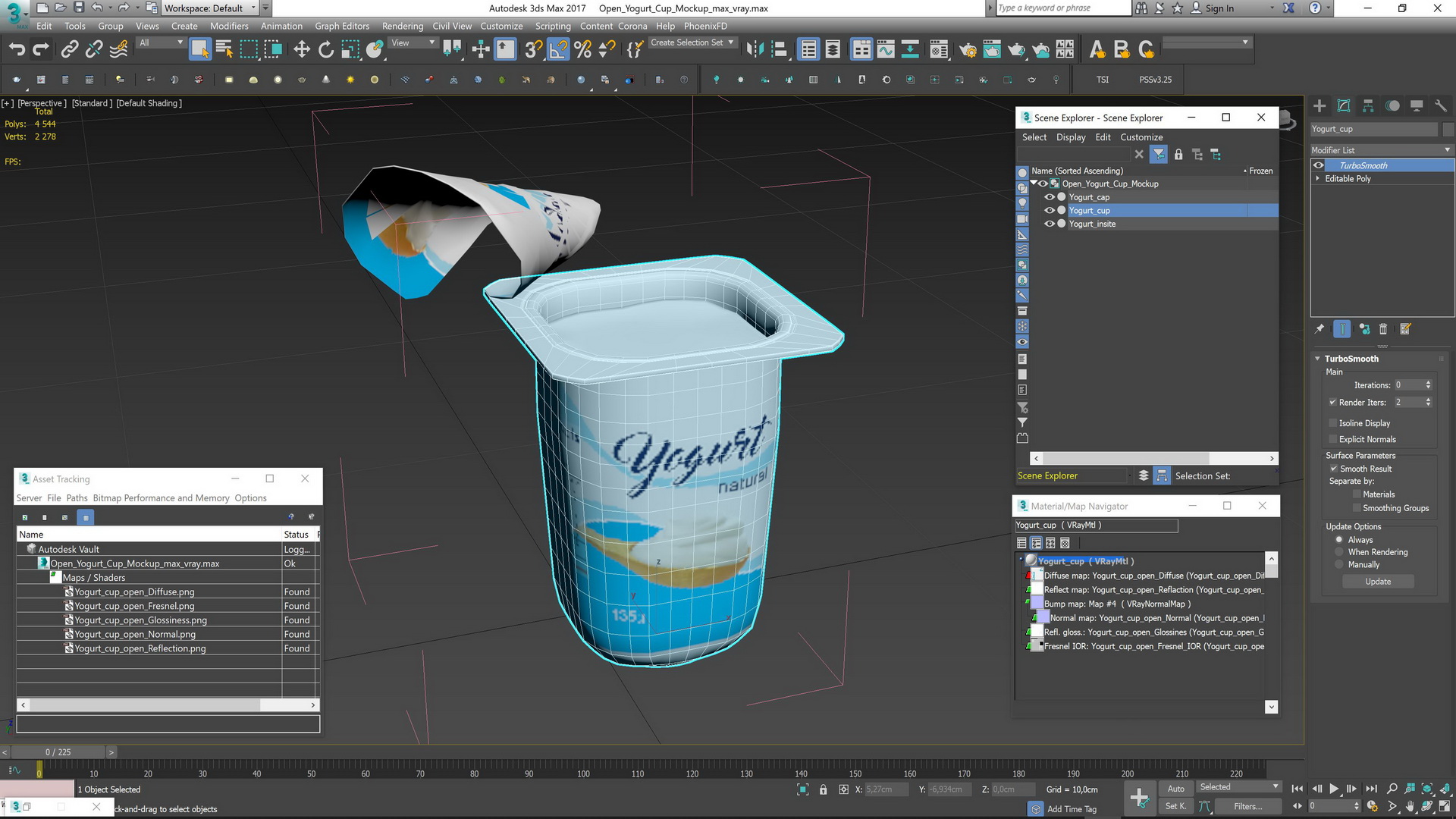Viewport: 1456px width, 819px height.
Task: Open the Rendering menu
Action: click(403, 26)
